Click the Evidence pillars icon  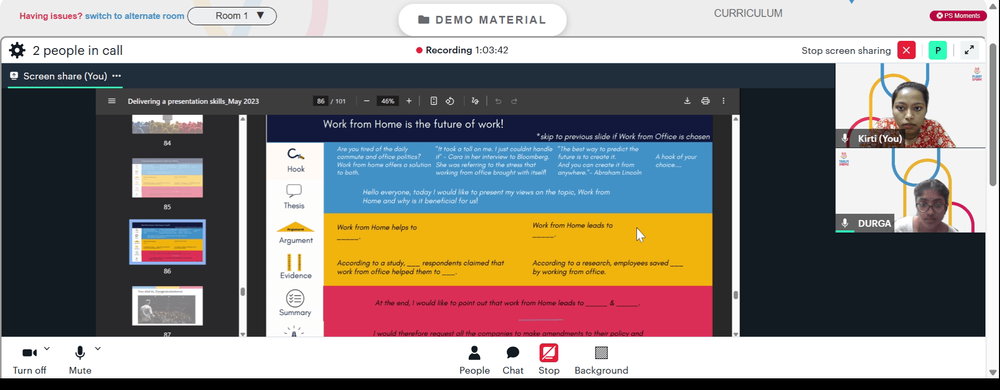point(295,262)
